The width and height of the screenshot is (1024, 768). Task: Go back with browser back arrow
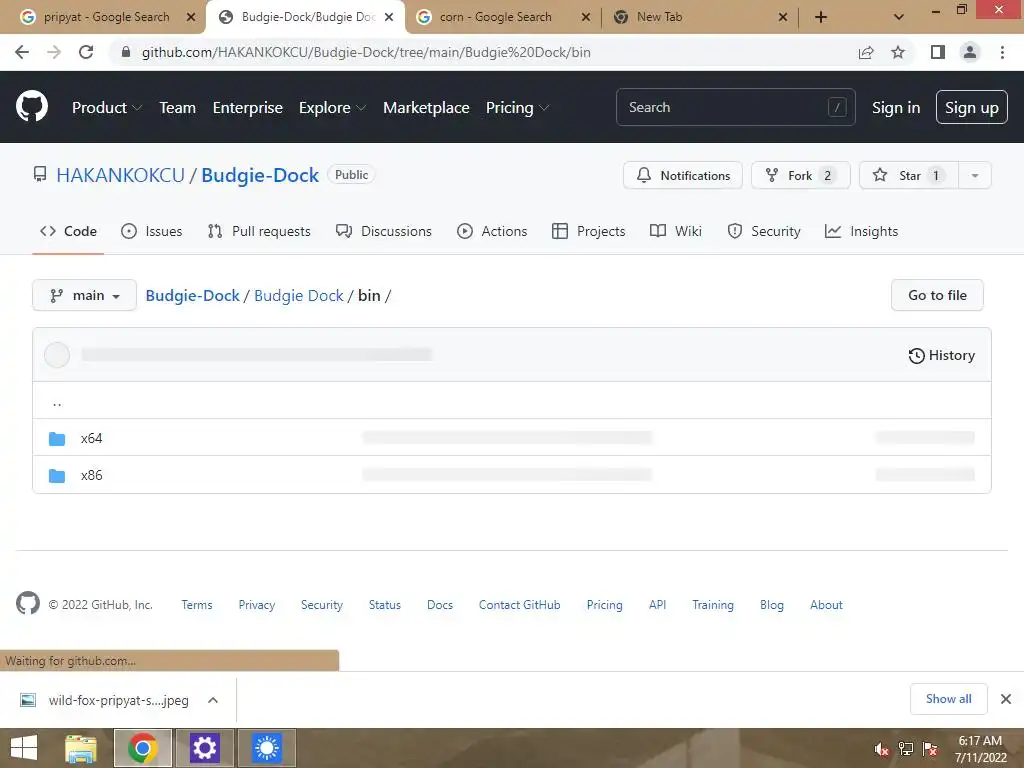point(22,52)
